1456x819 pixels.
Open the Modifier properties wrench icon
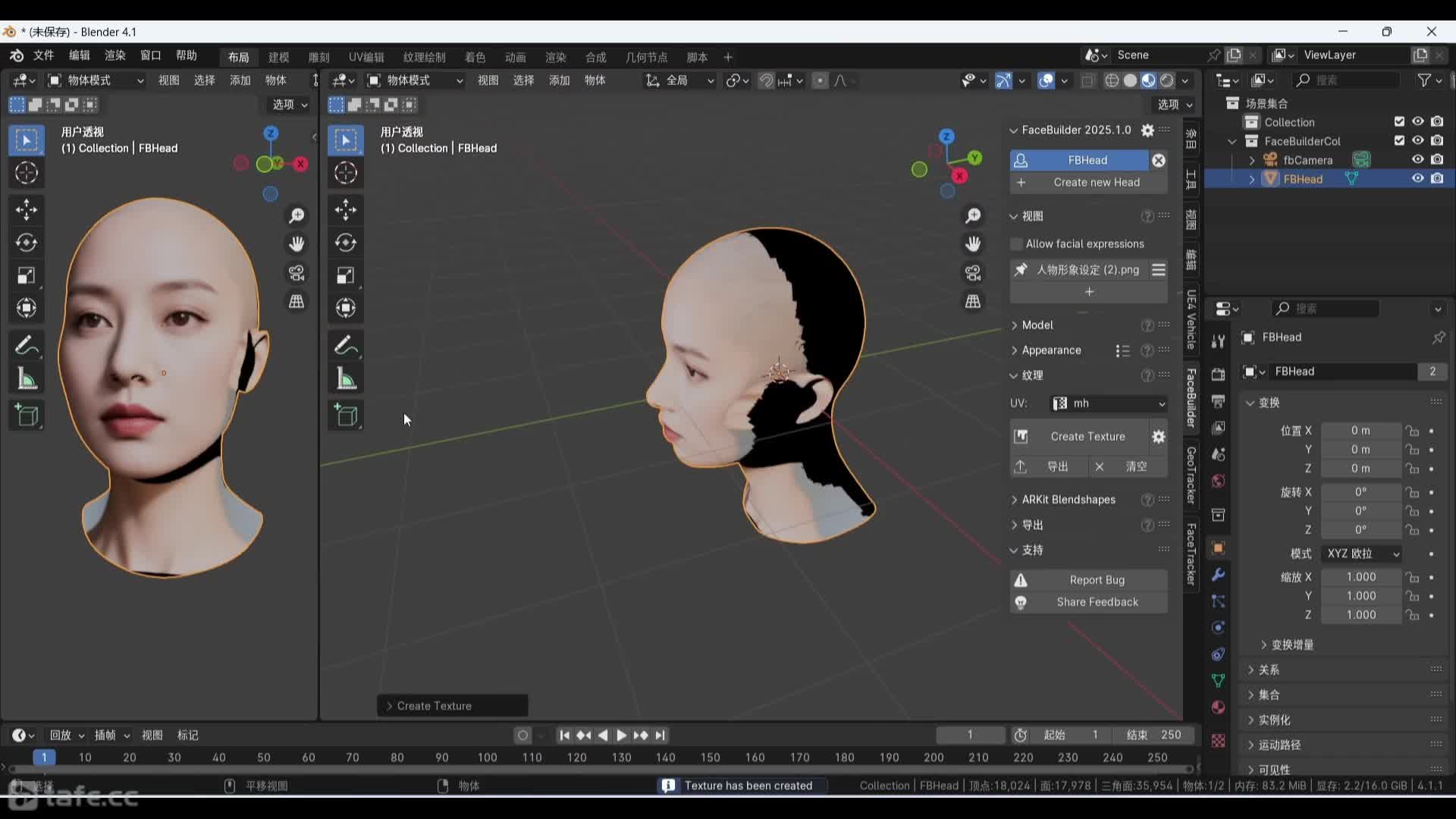[1219, 574]
